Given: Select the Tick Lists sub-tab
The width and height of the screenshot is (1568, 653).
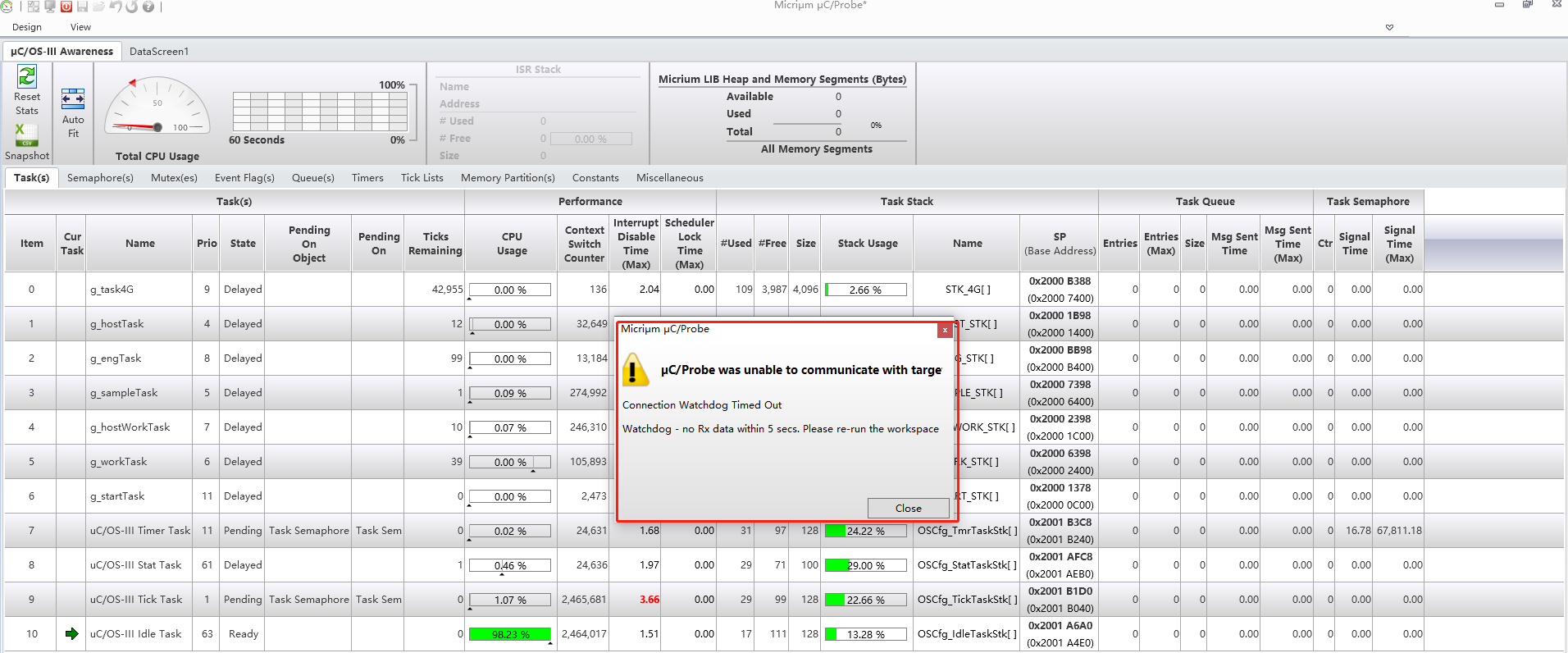Looking at the screenshot, I should click(422, 177).
